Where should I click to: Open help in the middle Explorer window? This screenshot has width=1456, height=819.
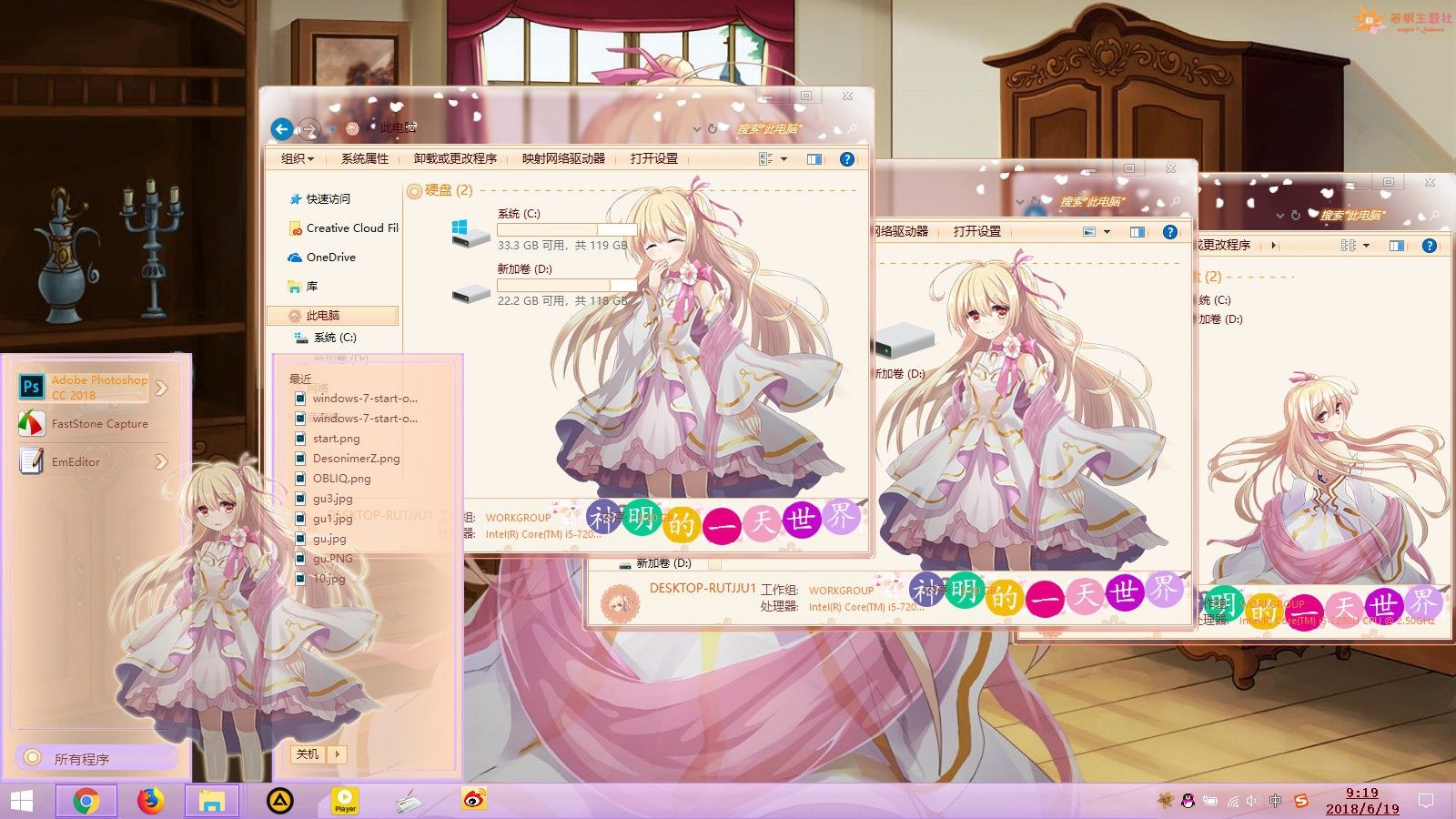[x=1170, y=232]
